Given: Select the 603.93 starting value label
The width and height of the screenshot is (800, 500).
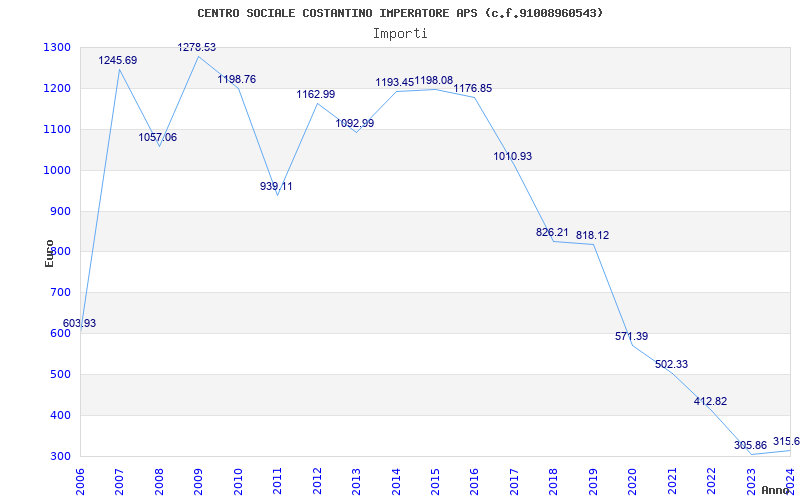Looking at the screenshot, I should 79,323.
